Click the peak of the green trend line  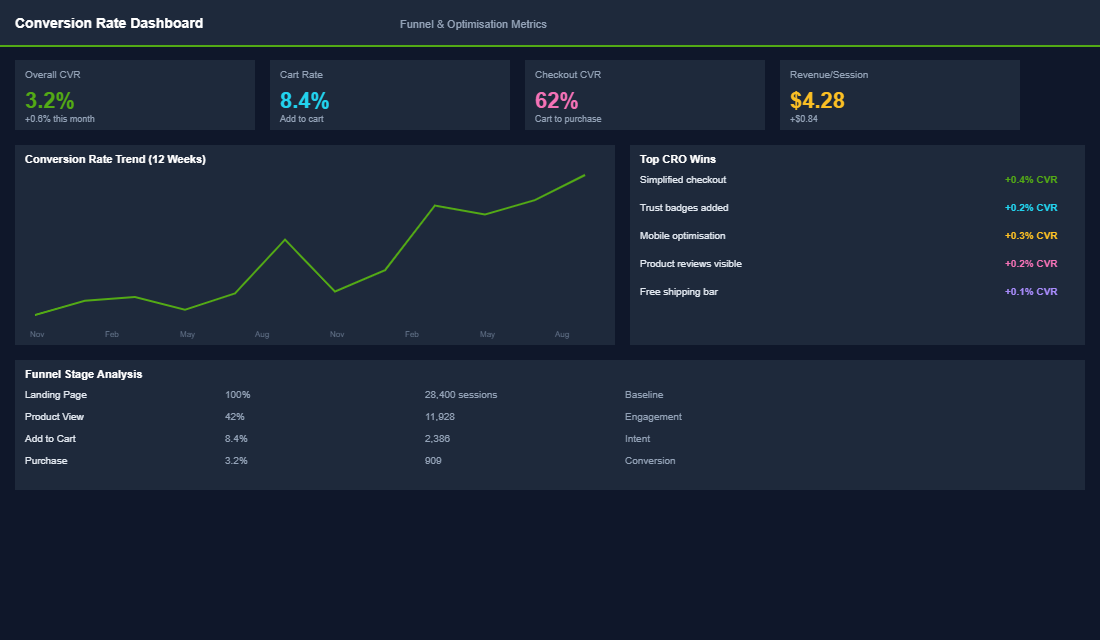[x=583, y=175]
